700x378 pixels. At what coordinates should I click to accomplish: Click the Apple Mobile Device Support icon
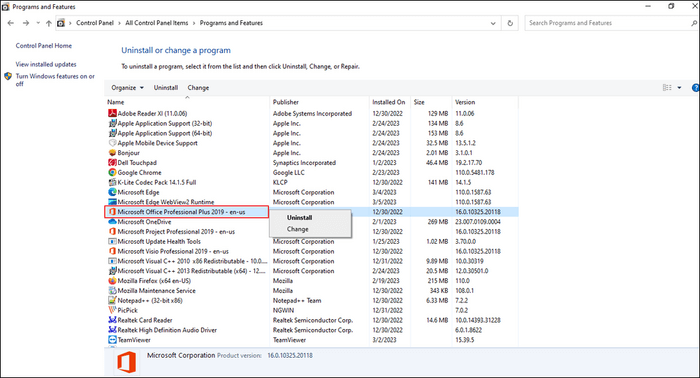[112, 143]
